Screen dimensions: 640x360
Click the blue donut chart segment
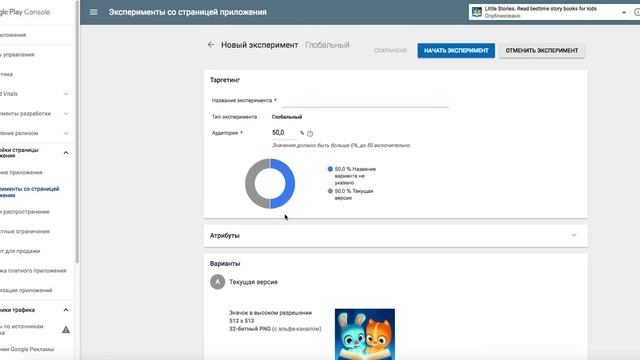pyautogui.click(x=289, y=184)
